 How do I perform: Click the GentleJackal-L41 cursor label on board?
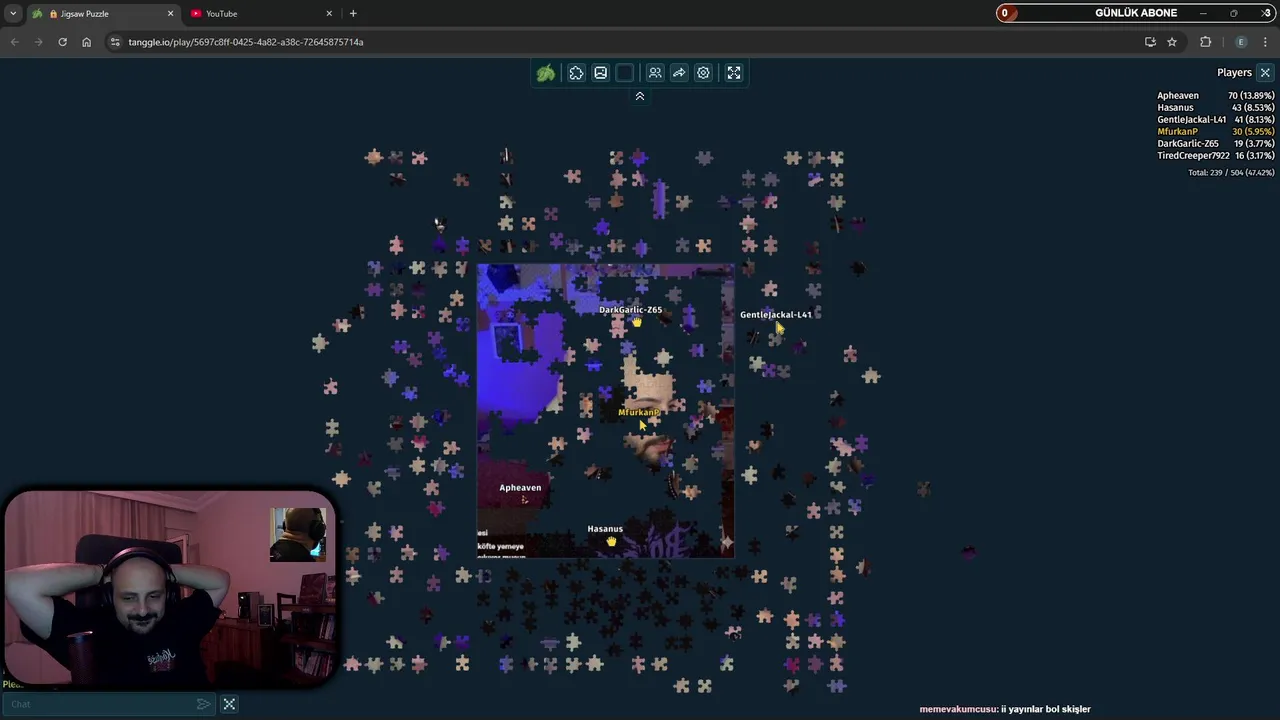(776, 315)
